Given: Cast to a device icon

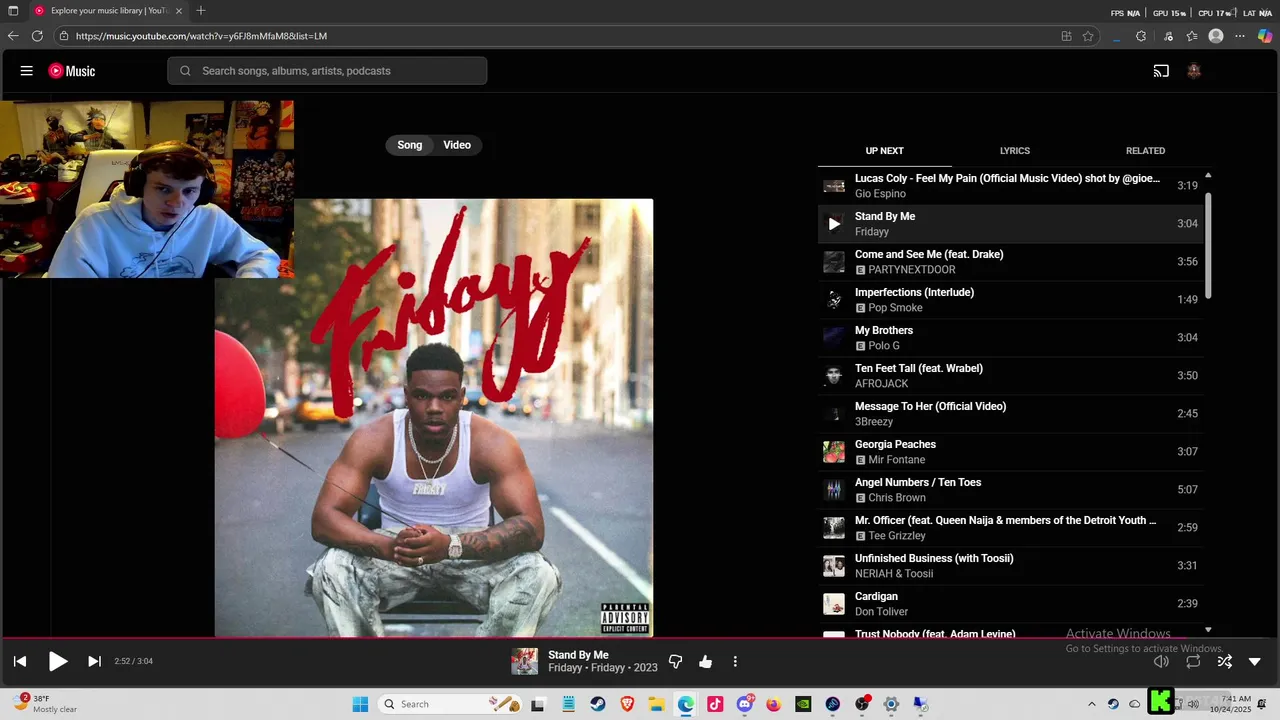Looking at the screenshot, I should pyautogui.click(x=1161, y=71).
